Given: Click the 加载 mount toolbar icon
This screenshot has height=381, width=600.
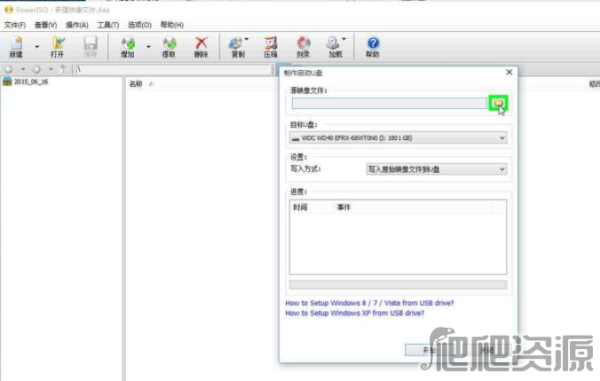Looking at the screenshot, I should coord(335,47).
